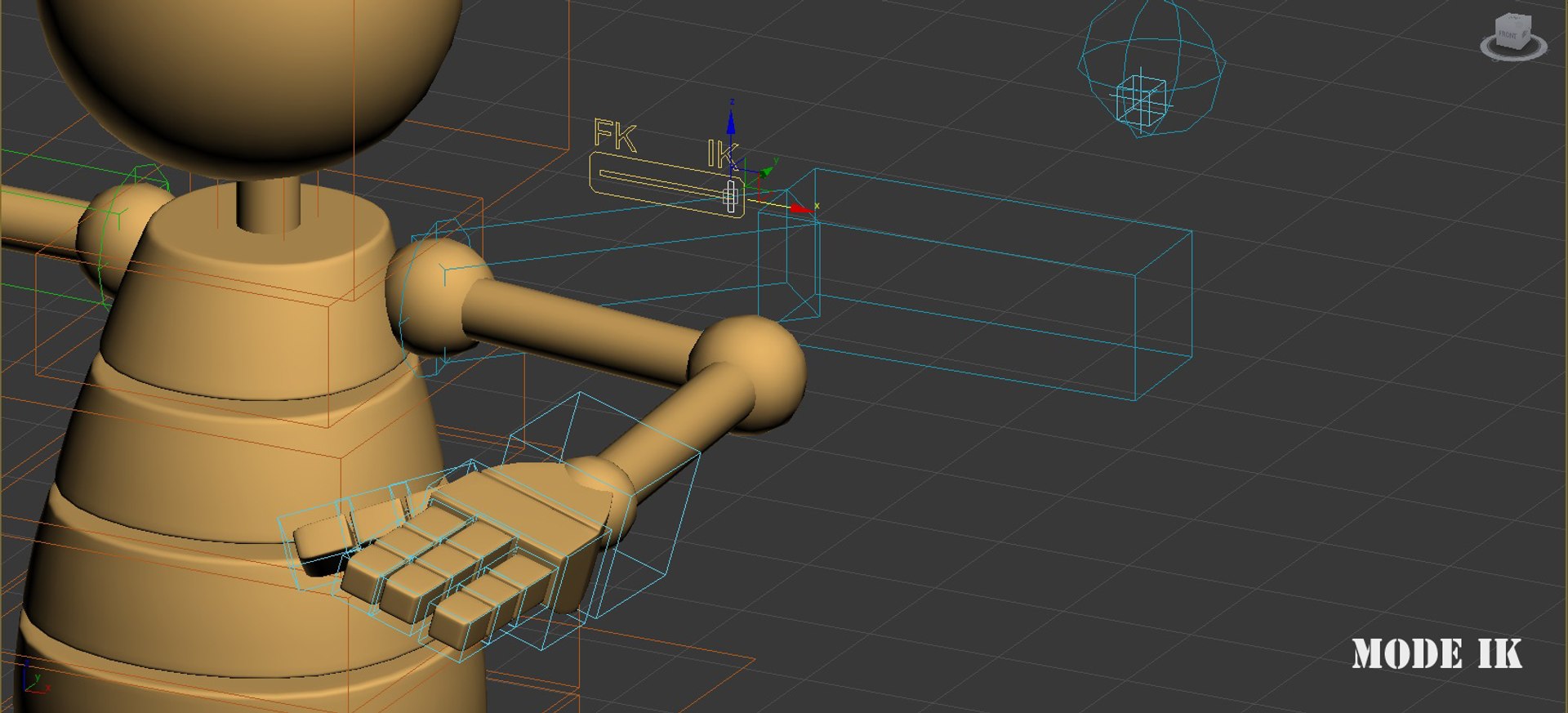Screen dimensions: 1568x713
Task: Select the cyan sphere gizmo helper
Action: (x=1151, y=68)
